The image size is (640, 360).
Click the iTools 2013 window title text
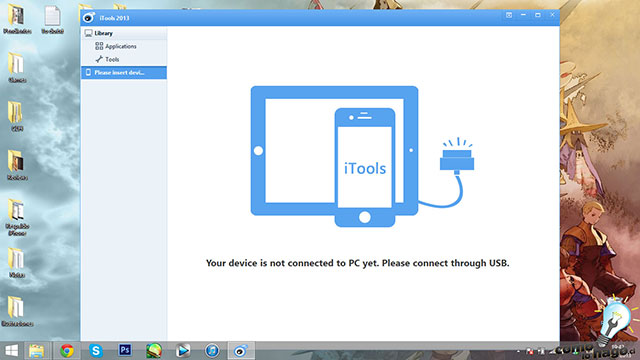point(114,18)
